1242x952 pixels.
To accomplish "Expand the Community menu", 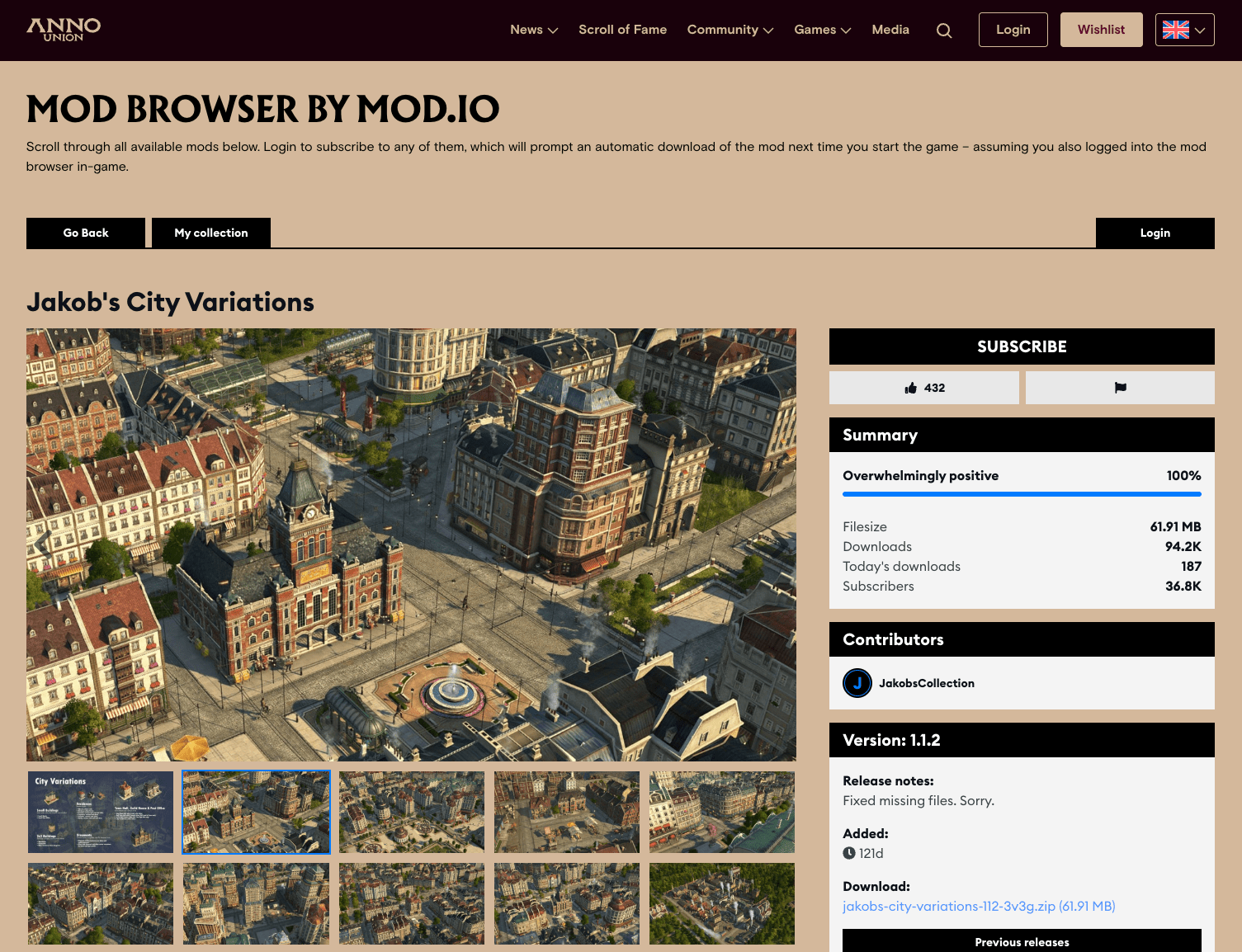I will click(730, 30).
